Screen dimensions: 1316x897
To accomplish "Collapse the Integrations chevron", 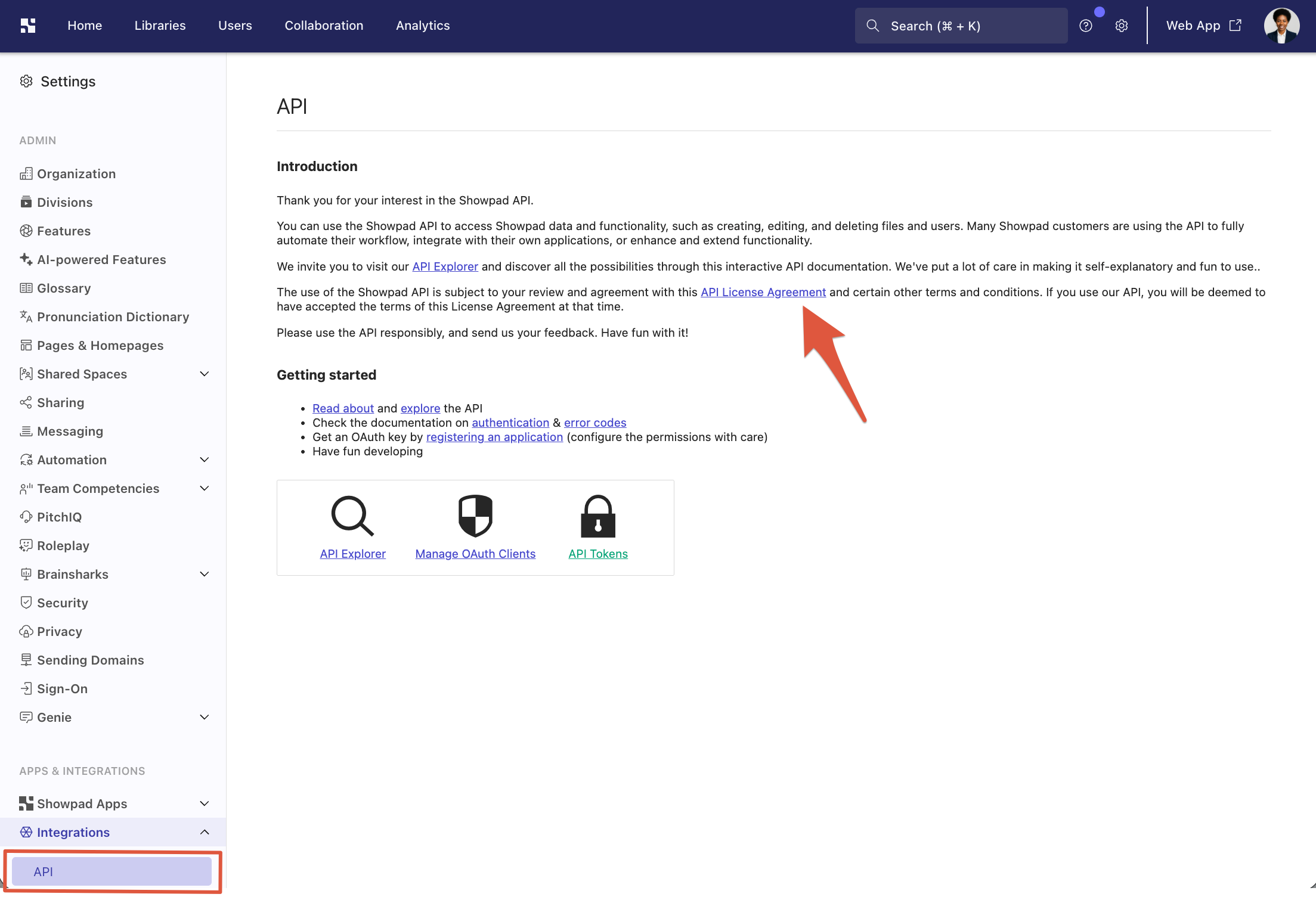I will click(205, 832).
